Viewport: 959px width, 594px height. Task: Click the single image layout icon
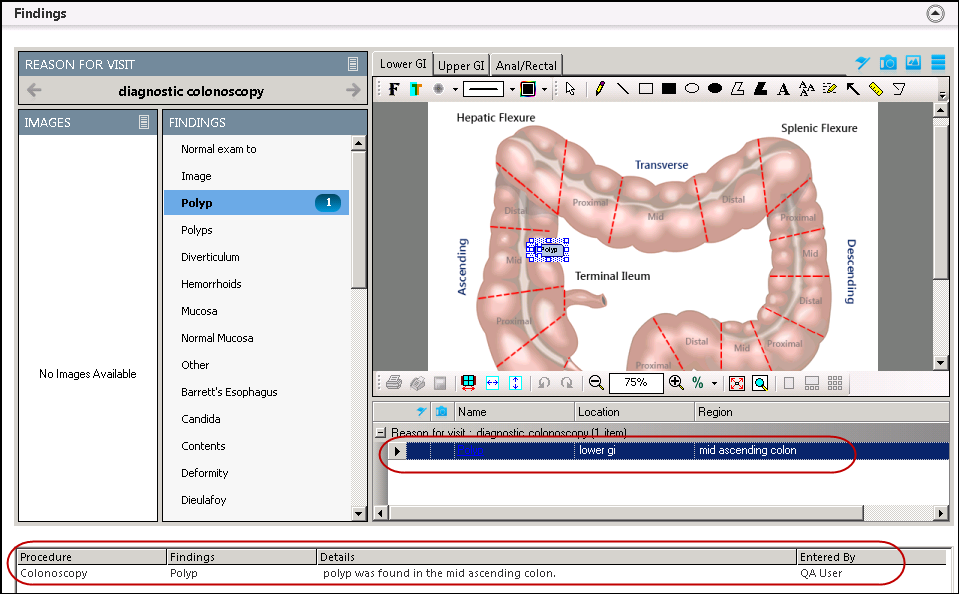tap(789, 383)
